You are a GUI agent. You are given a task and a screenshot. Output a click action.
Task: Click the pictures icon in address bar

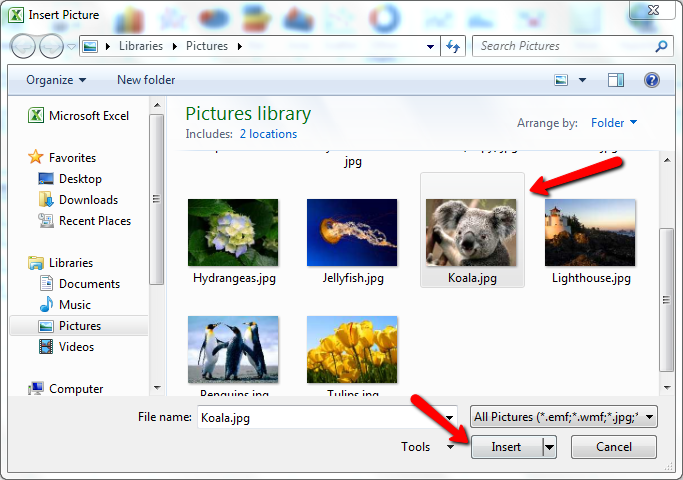pyautogui.click(x=90, y=46)
